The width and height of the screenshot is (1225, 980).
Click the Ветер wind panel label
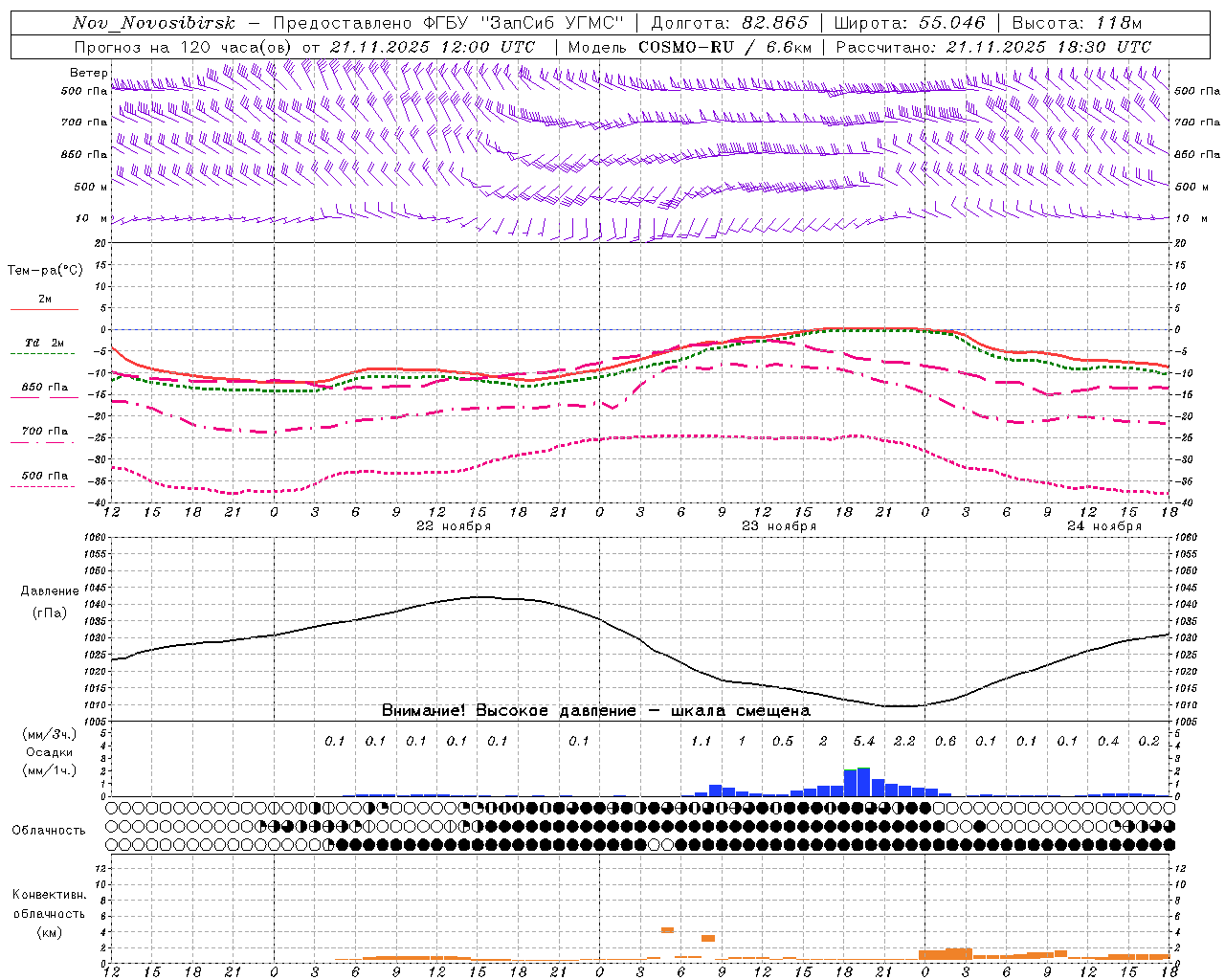click(88, 73)
